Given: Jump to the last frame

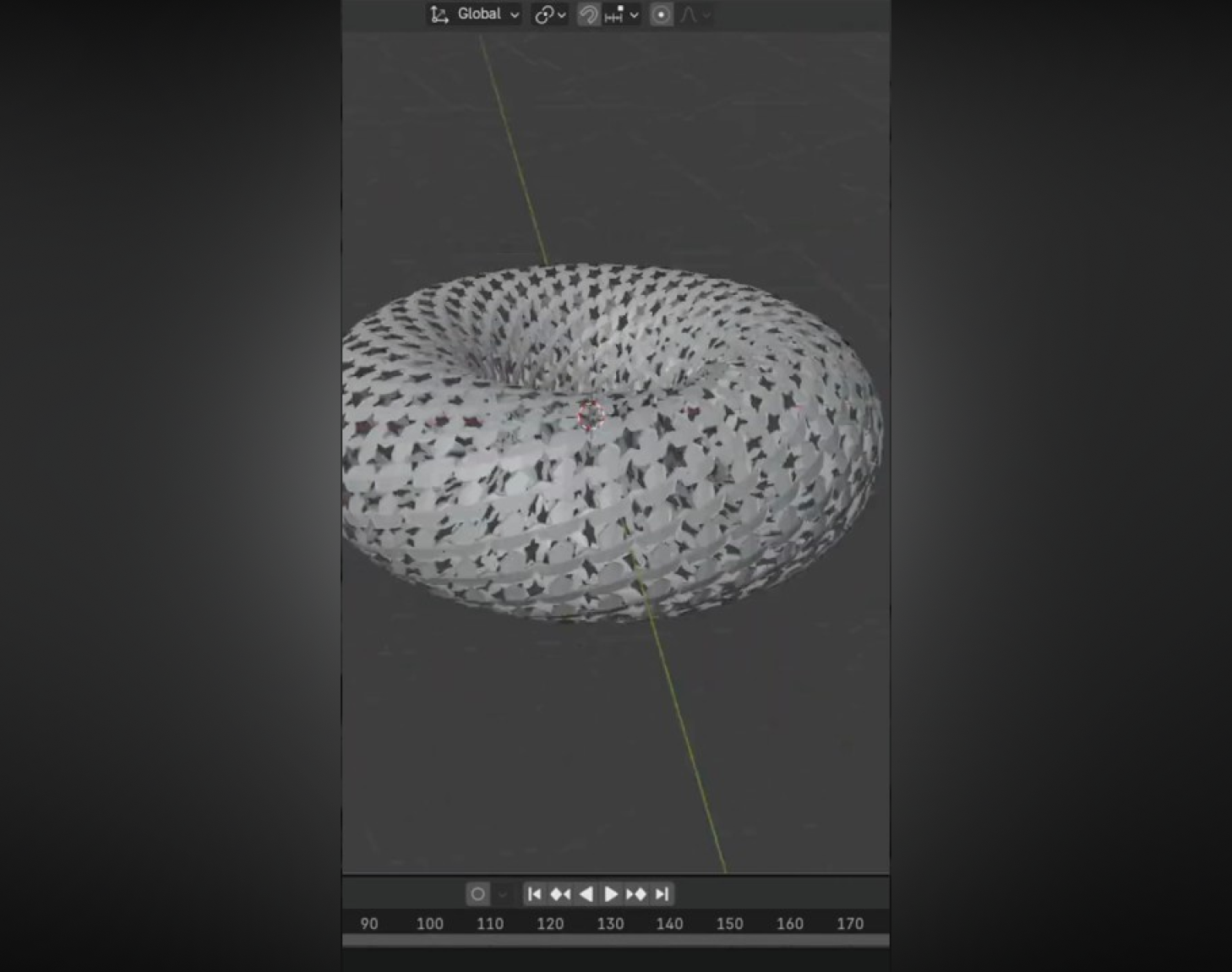Looking at the screenshot, I should click(662, 893).
